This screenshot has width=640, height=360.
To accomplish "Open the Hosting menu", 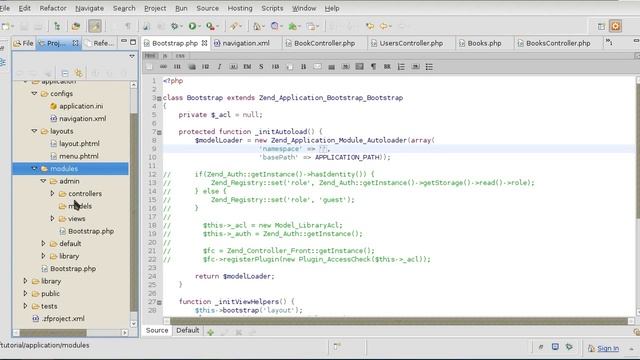I will (240, 8).
